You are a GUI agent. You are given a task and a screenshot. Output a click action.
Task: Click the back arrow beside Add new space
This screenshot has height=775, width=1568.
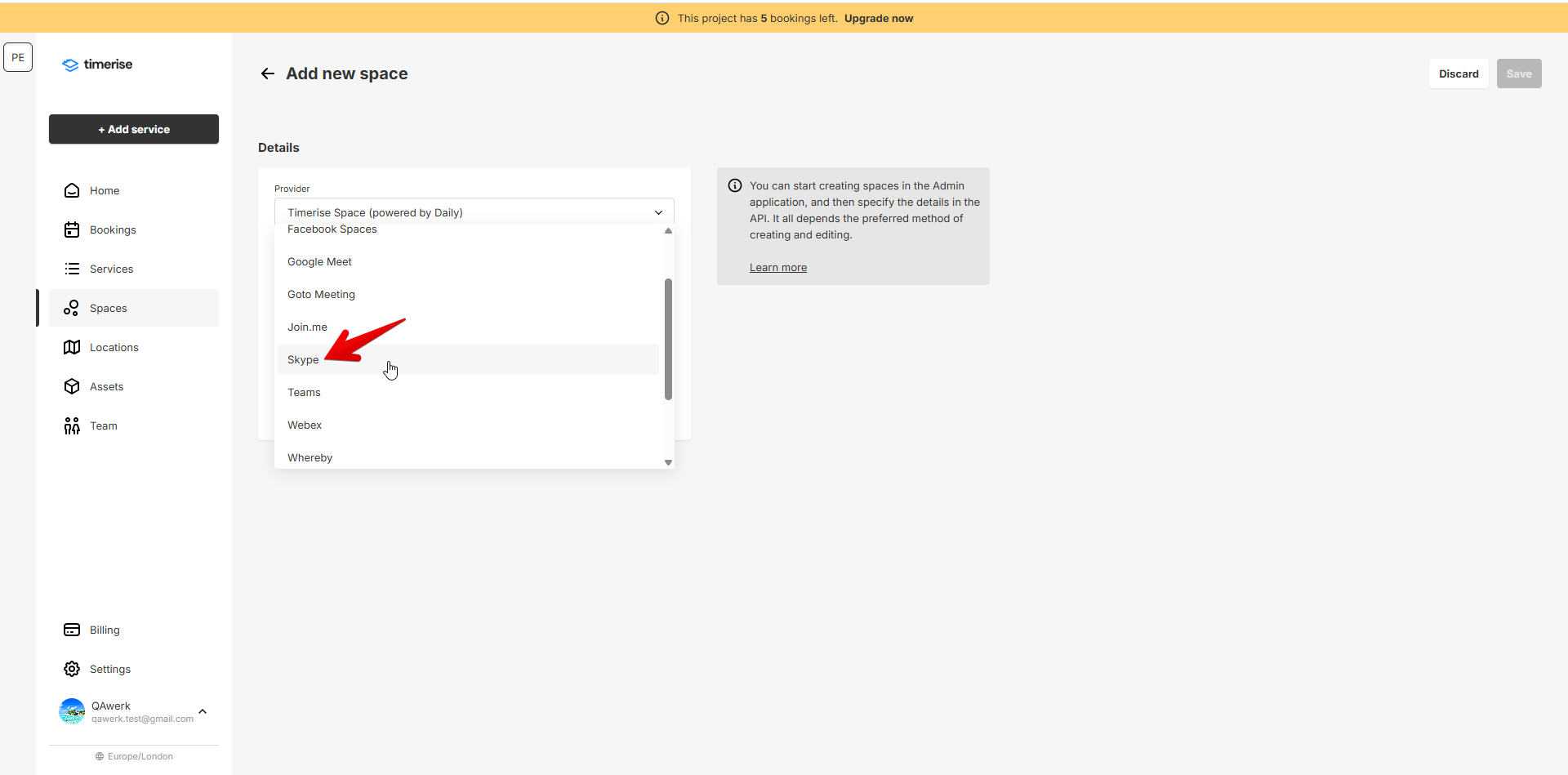tap(267, 73)
